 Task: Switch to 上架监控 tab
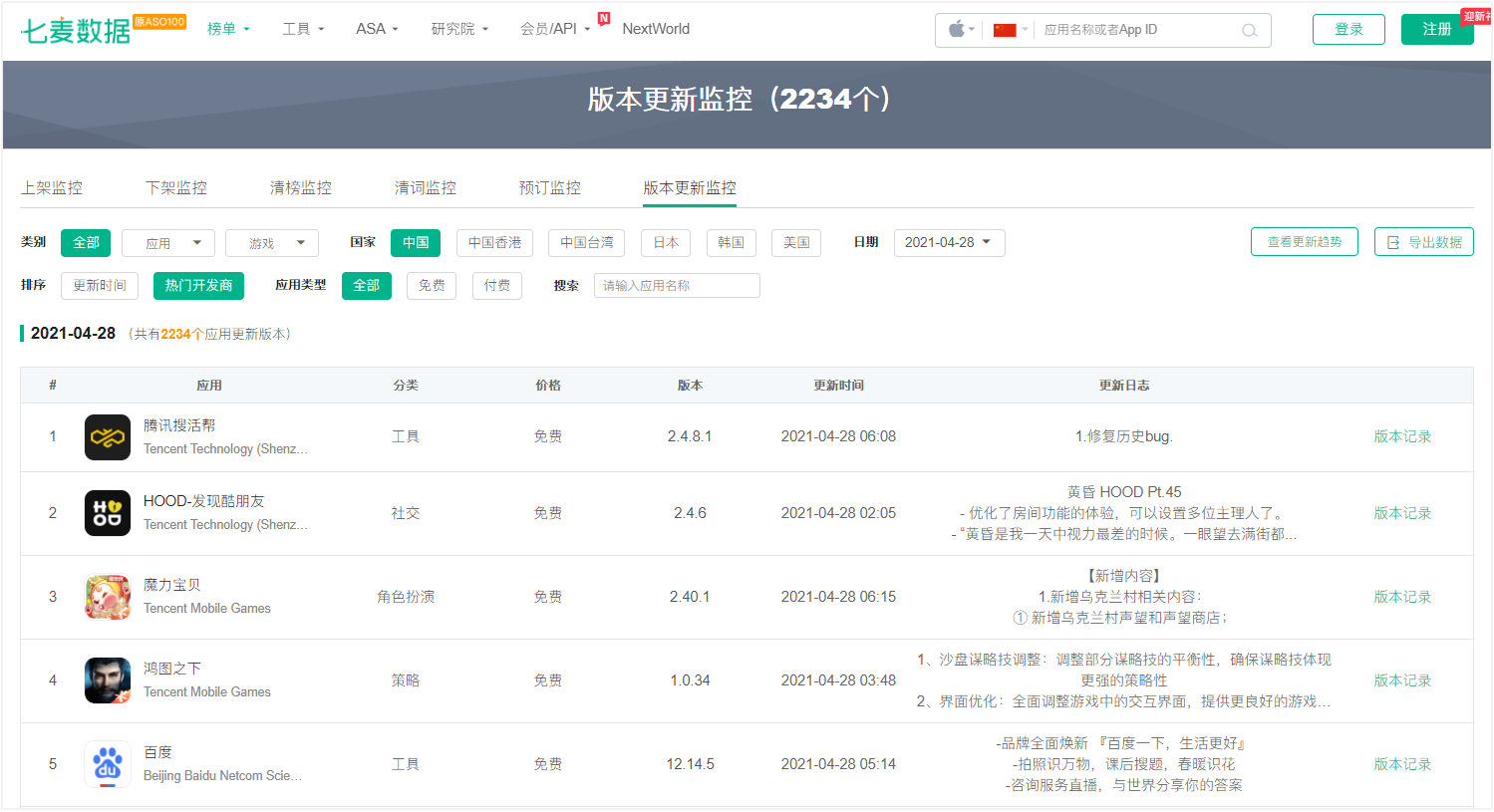point(52,188)
